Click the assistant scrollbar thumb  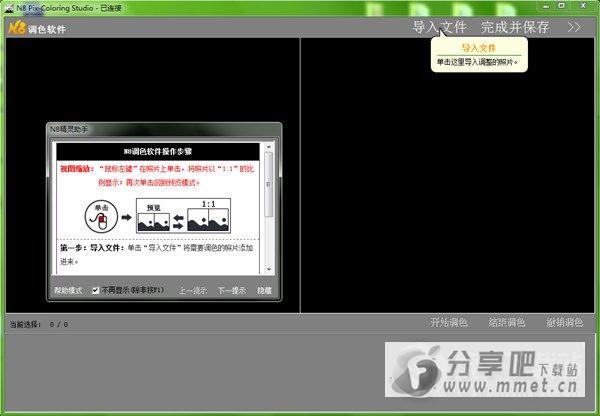click(x=269, y=184)
